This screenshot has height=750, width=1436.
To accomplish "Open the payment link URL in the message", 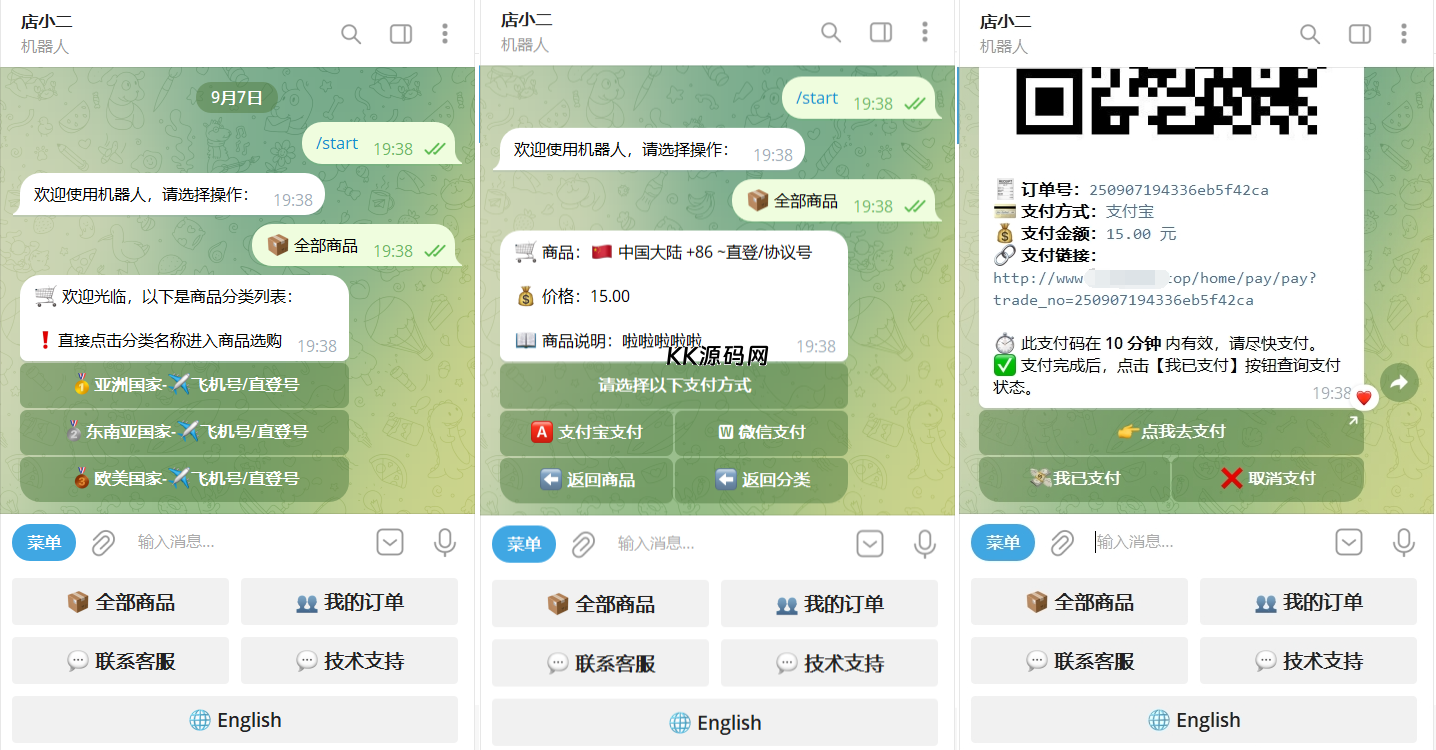I will (x=1155, y=289).
